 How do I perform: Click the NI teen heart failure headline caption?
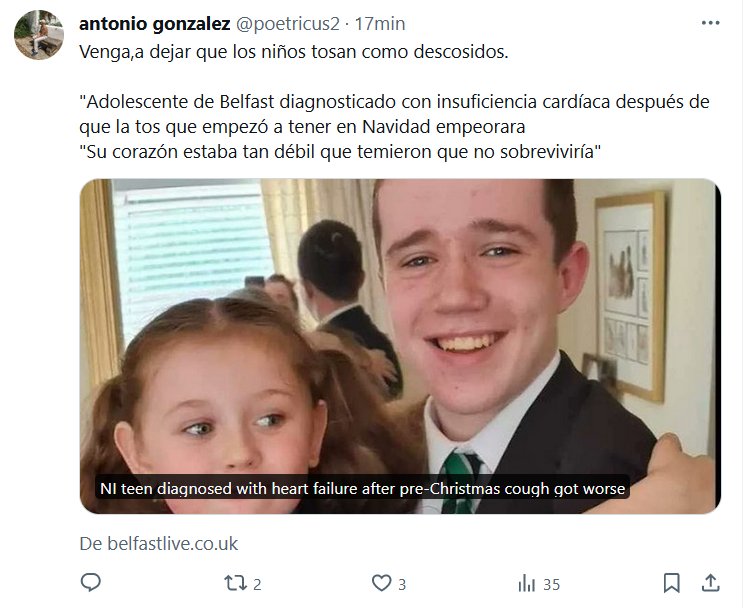(x=362, y=488)
